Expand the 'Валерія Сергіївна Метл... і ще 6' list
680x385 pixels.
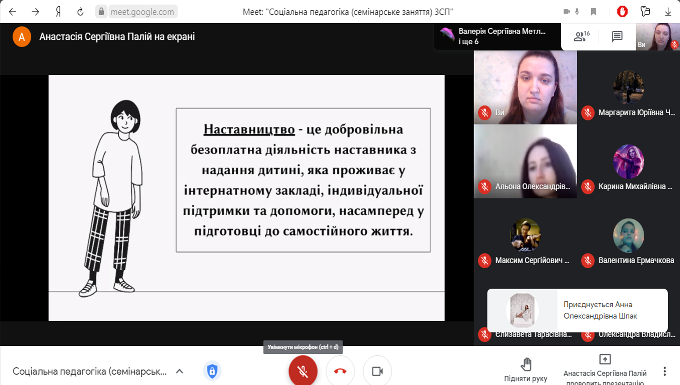497,36
